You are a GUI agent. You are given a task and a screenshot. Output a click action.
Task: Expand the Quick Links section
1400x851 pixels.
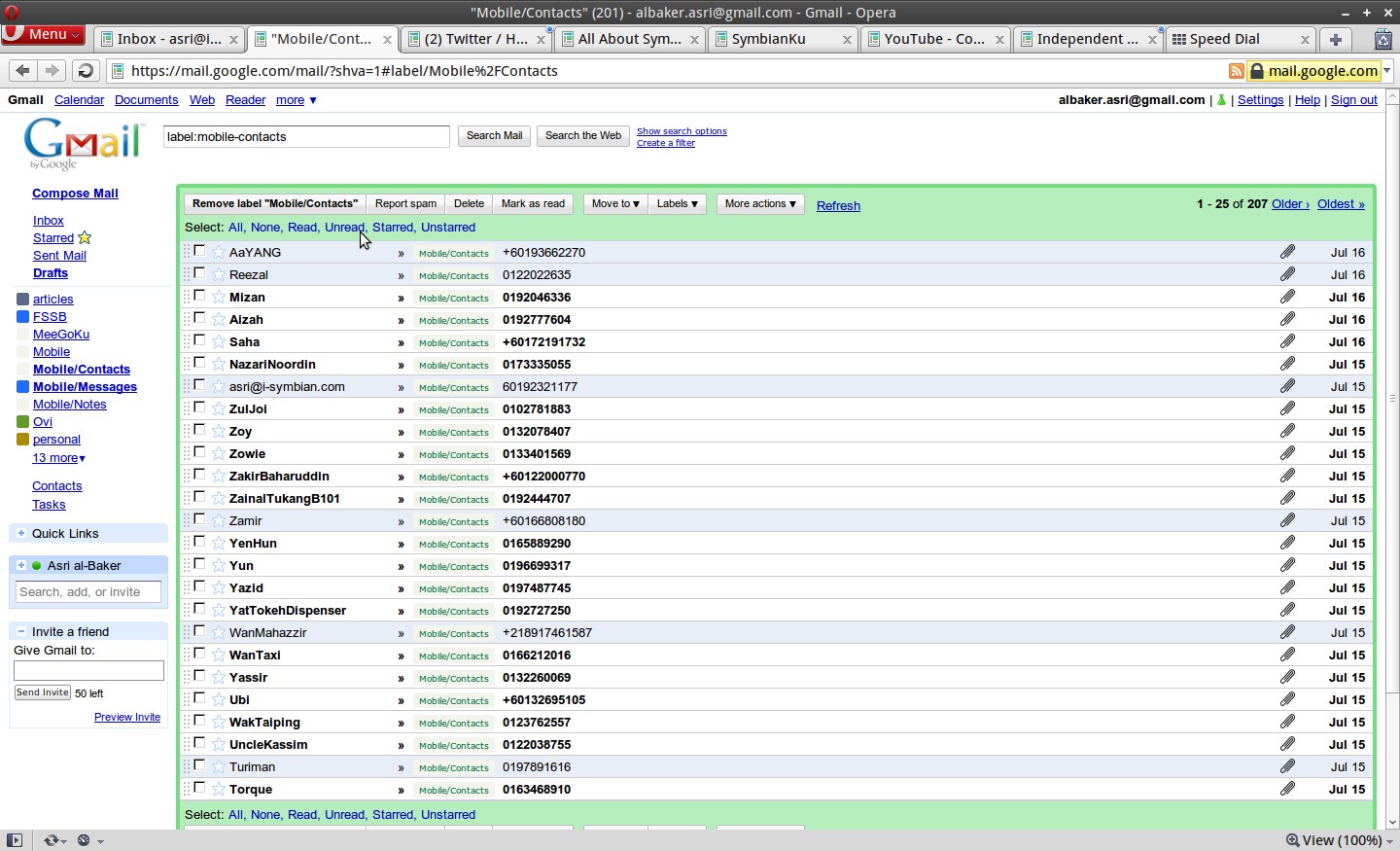(x=21, y=533)
